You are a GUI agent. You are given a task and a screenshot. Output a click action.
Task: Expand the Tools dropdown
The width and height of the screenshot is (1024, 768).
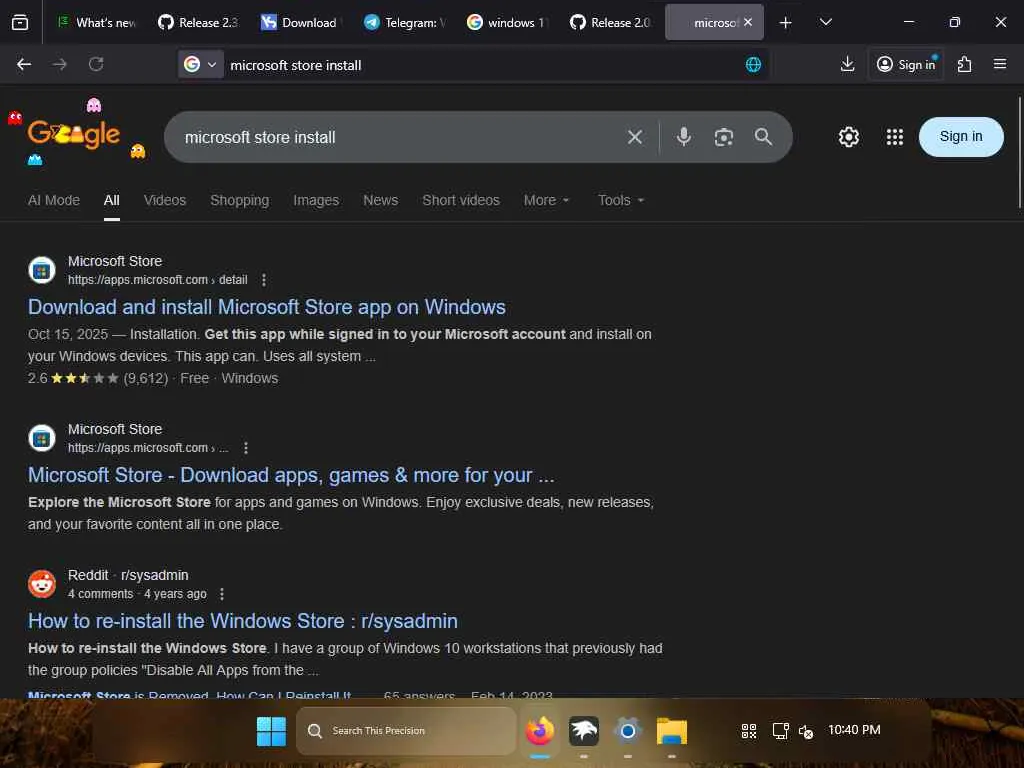(621, 200)
